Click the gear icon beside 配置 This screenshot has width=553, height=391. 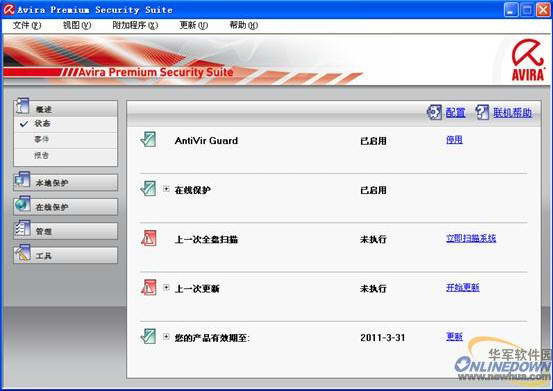pyautogui.click(x=434, y=112)
